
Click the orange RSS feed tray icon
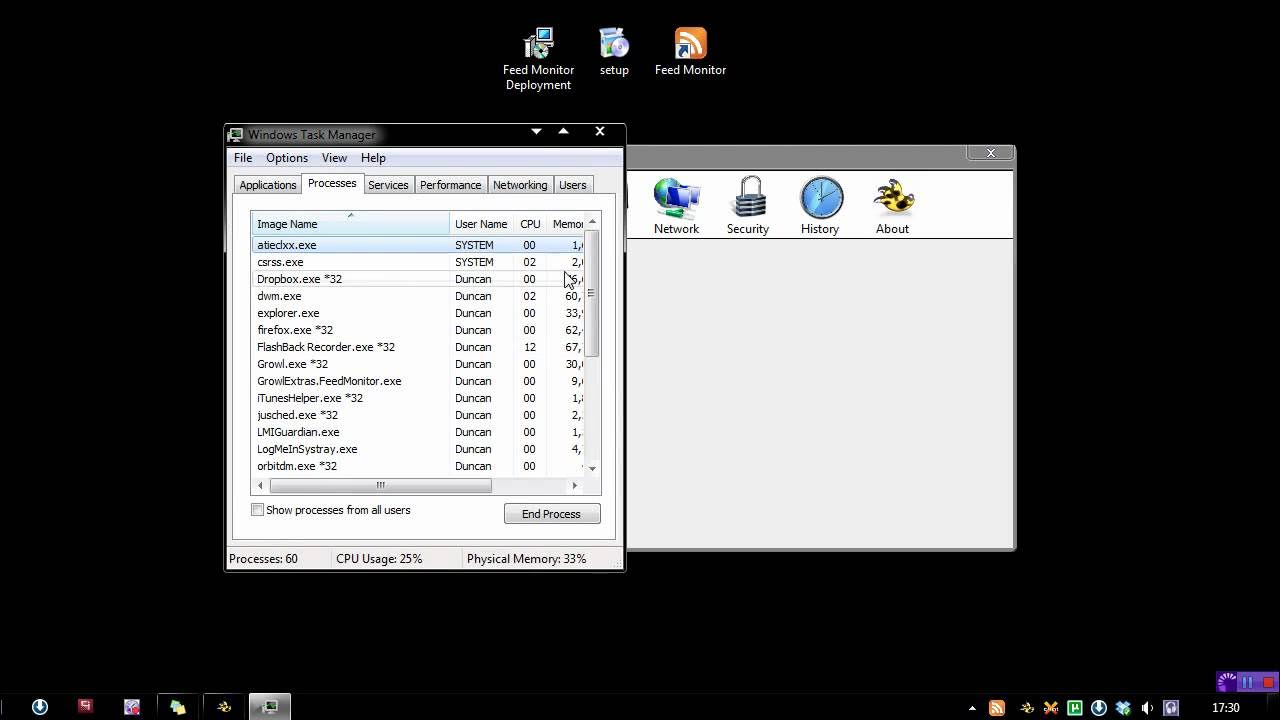(997, 708)
